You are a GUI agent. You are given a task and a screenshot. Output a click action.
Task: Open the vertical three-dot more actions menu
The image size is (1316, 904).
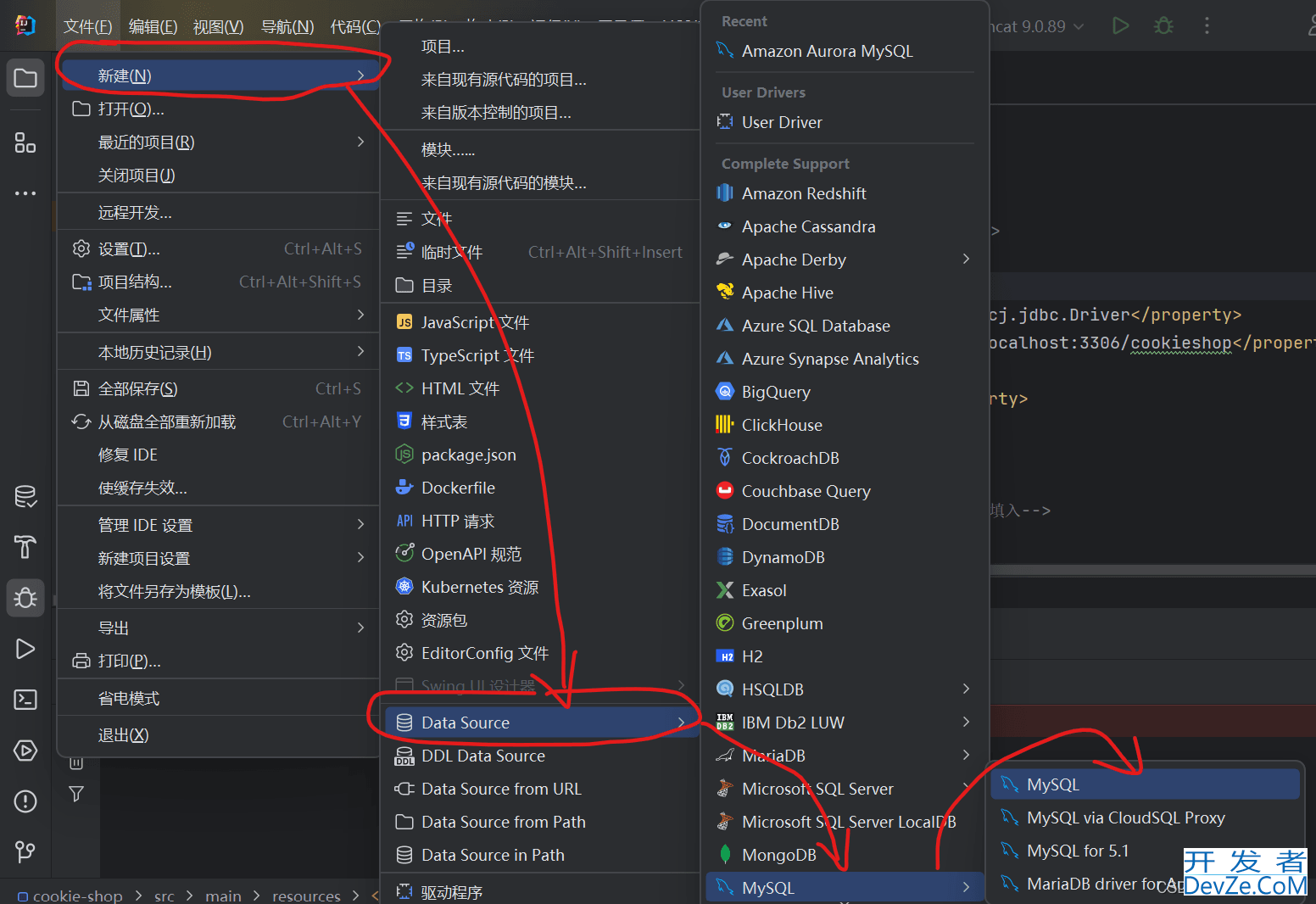click(x=1207, y=25)
